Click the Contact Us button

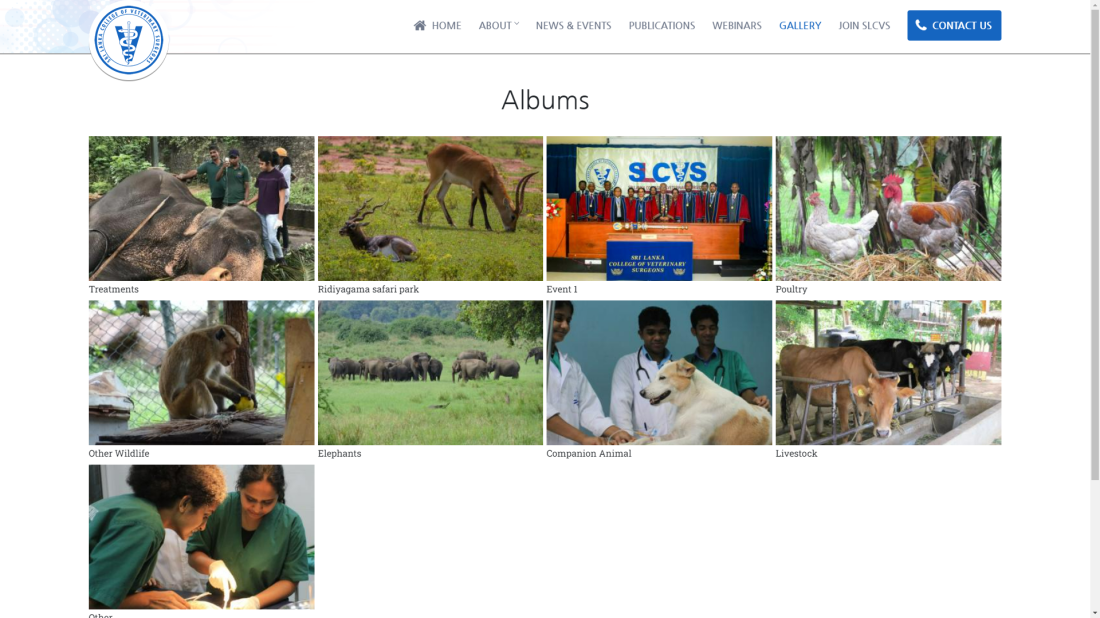[954, 25]
